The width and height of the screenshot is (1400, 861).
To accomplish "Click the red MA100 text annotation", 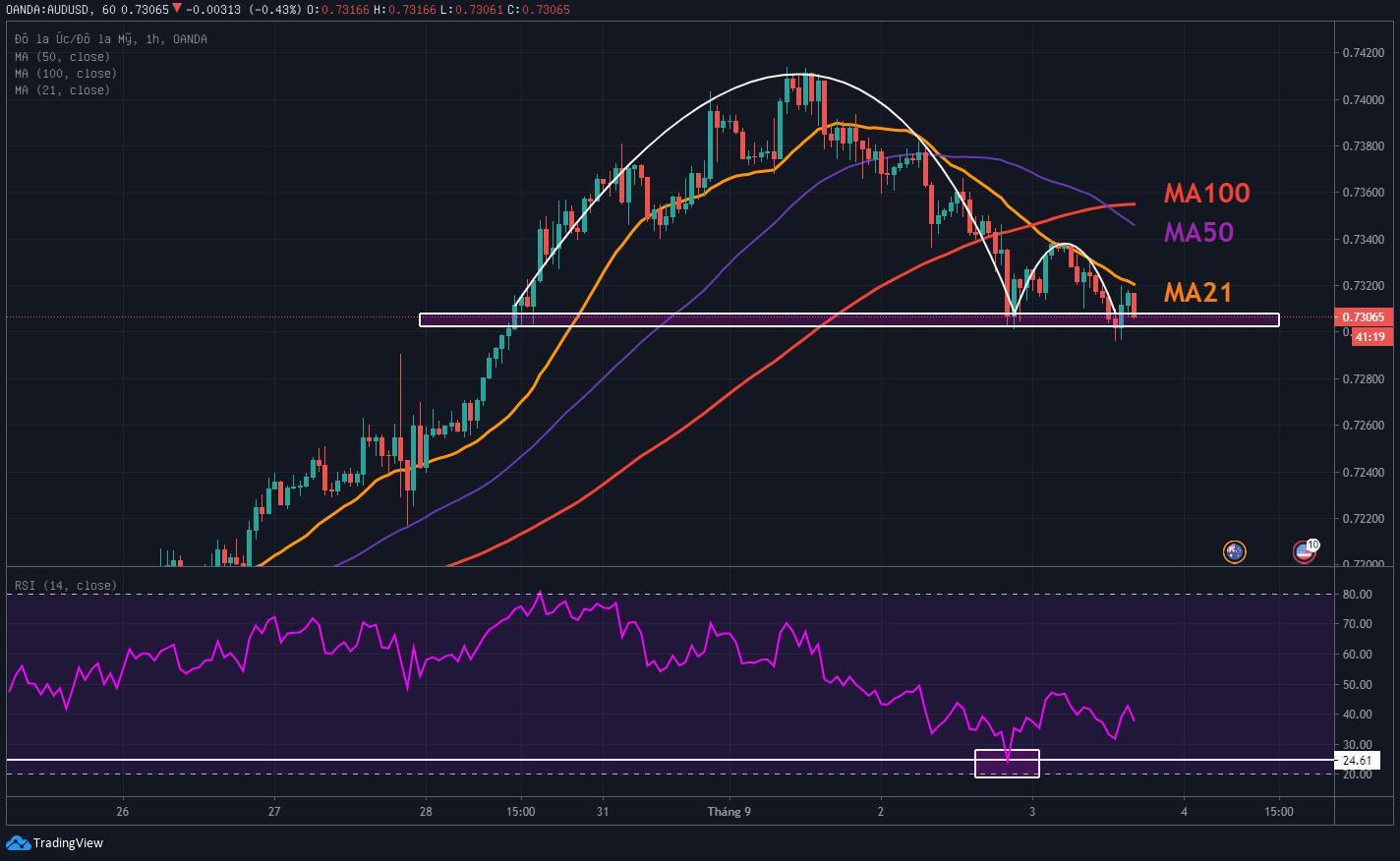I will (1206, 193).
